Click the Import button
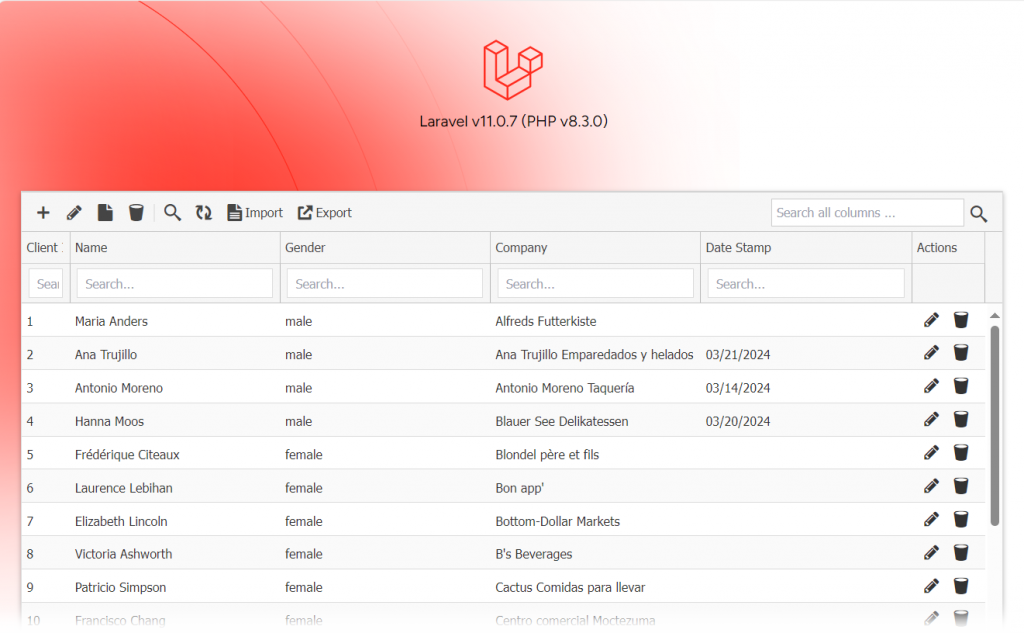The image size is (1024, 633). click(255, 213)
